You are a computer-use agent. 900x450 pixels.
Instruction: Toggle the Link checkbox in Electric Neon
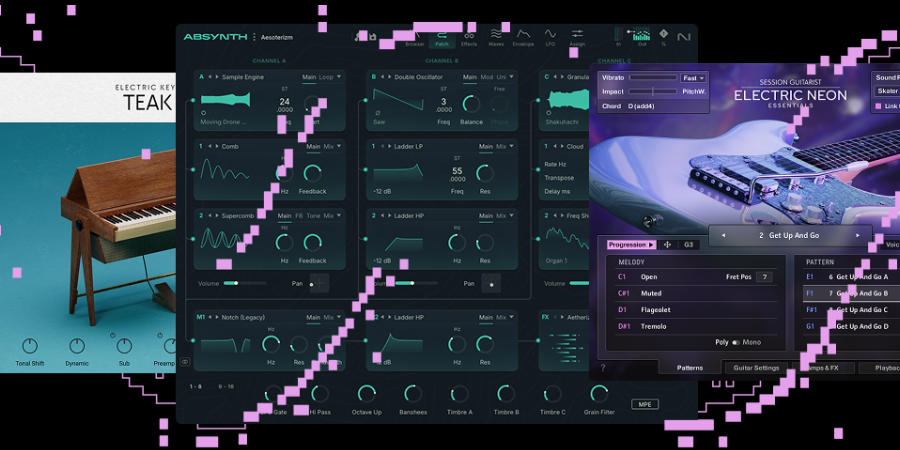coord(878,106)
